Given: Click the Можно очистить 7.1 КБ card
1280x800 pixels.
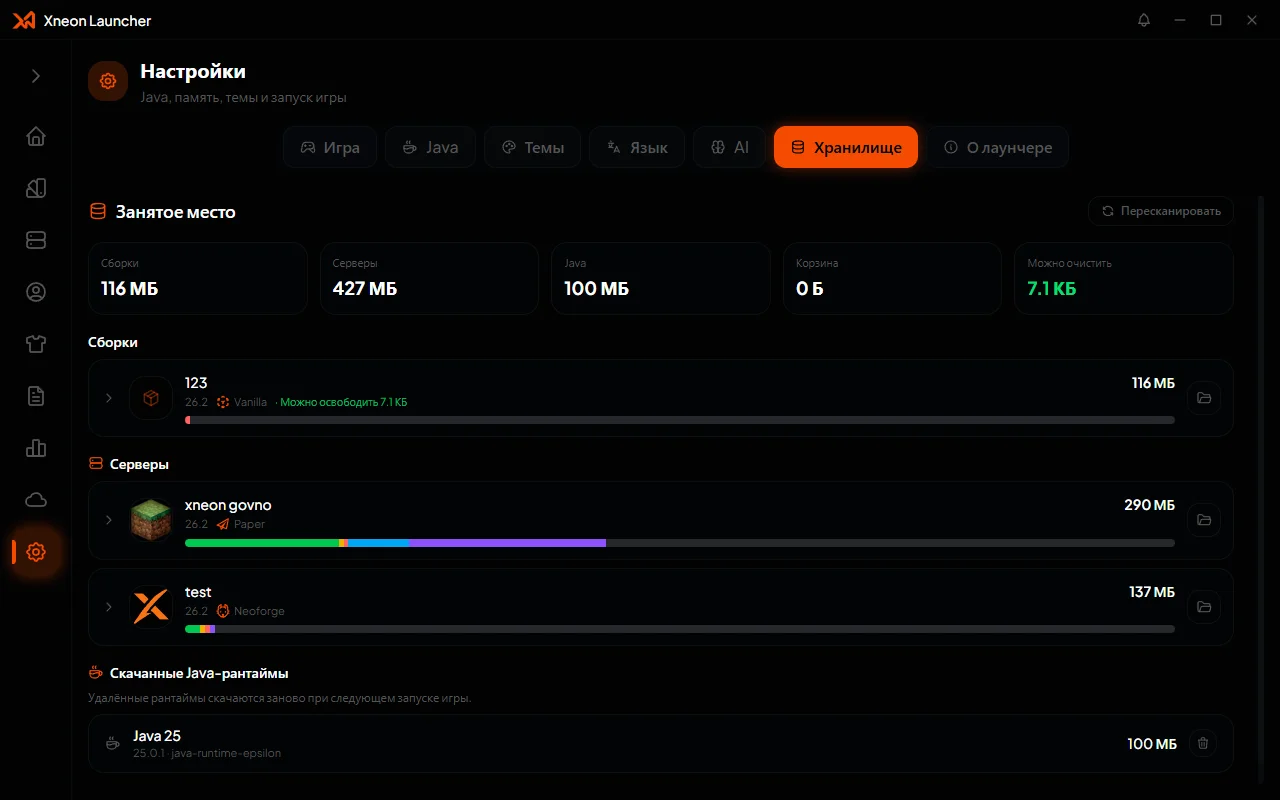Looking at the screenshot, I should 1124,279.
